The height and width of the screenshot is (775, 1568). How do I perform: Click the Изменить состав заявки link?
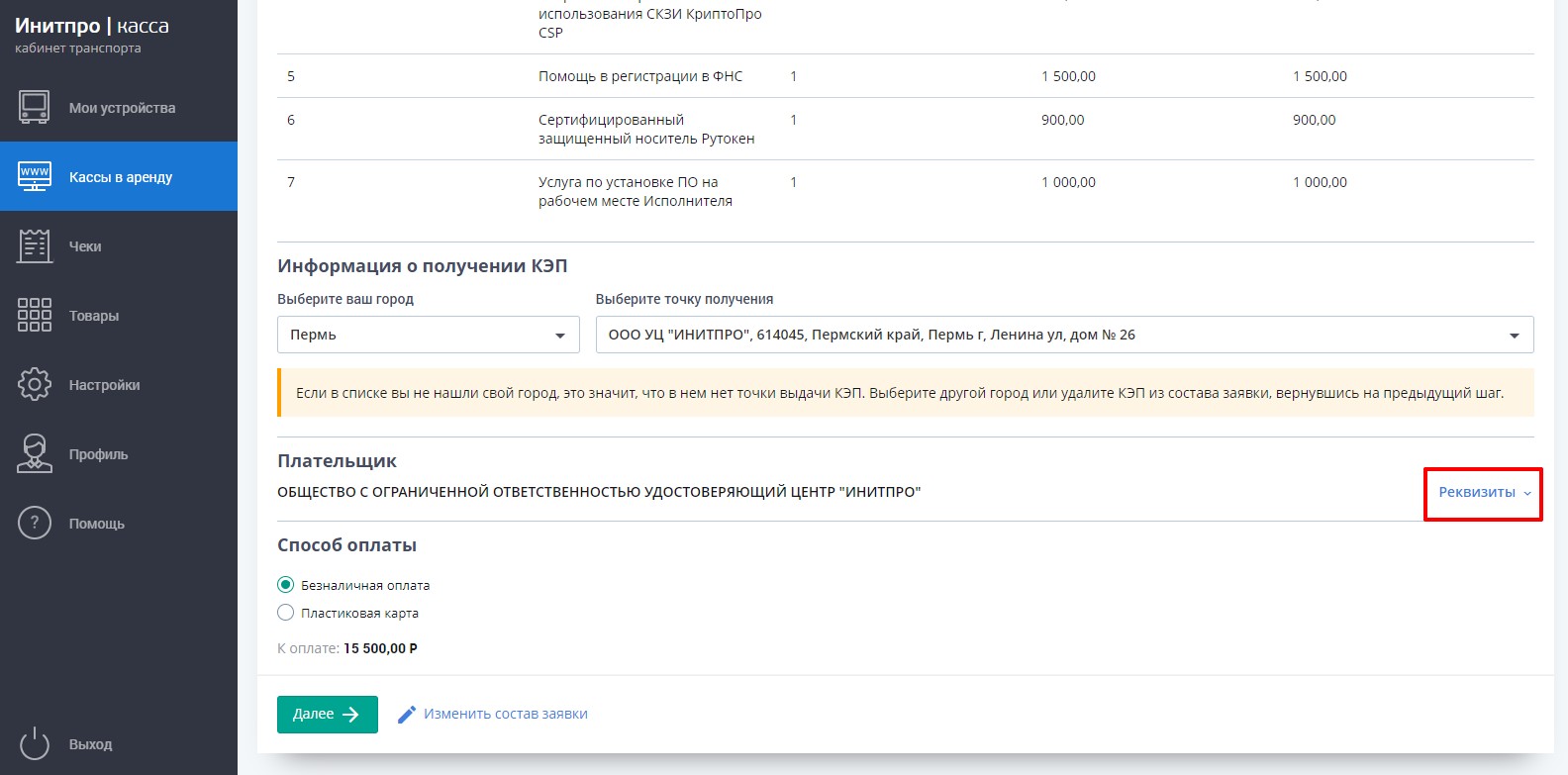(505, 714)
